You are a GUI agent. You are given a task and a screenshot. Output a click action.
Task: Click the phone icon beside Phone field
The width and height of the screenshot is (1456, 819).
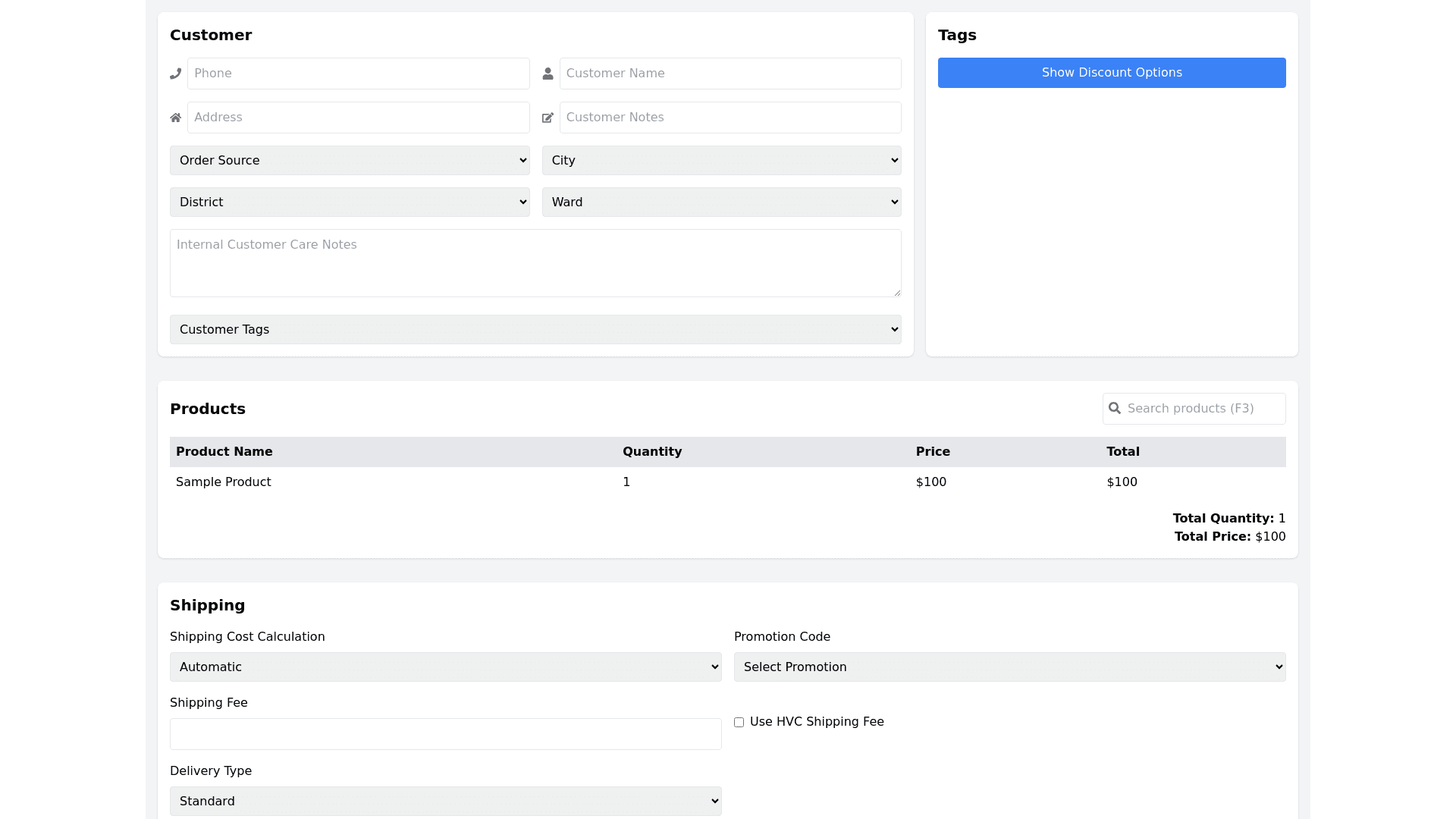(x=176, y=74)
